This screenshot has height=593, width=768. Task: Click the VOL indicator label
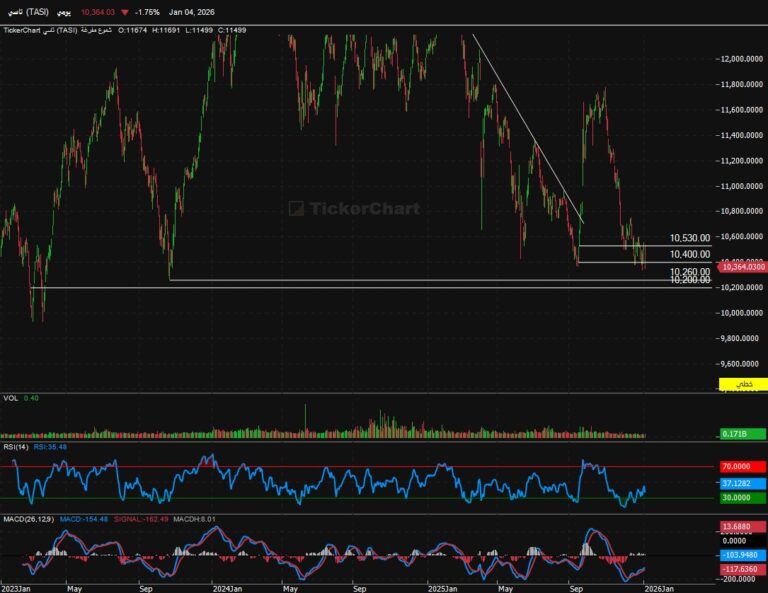click(x=9, y=398)
